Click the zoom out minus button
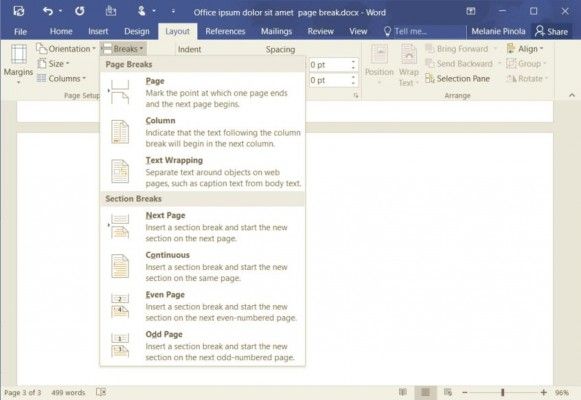 pyautogui.click(x=465, y=392)
